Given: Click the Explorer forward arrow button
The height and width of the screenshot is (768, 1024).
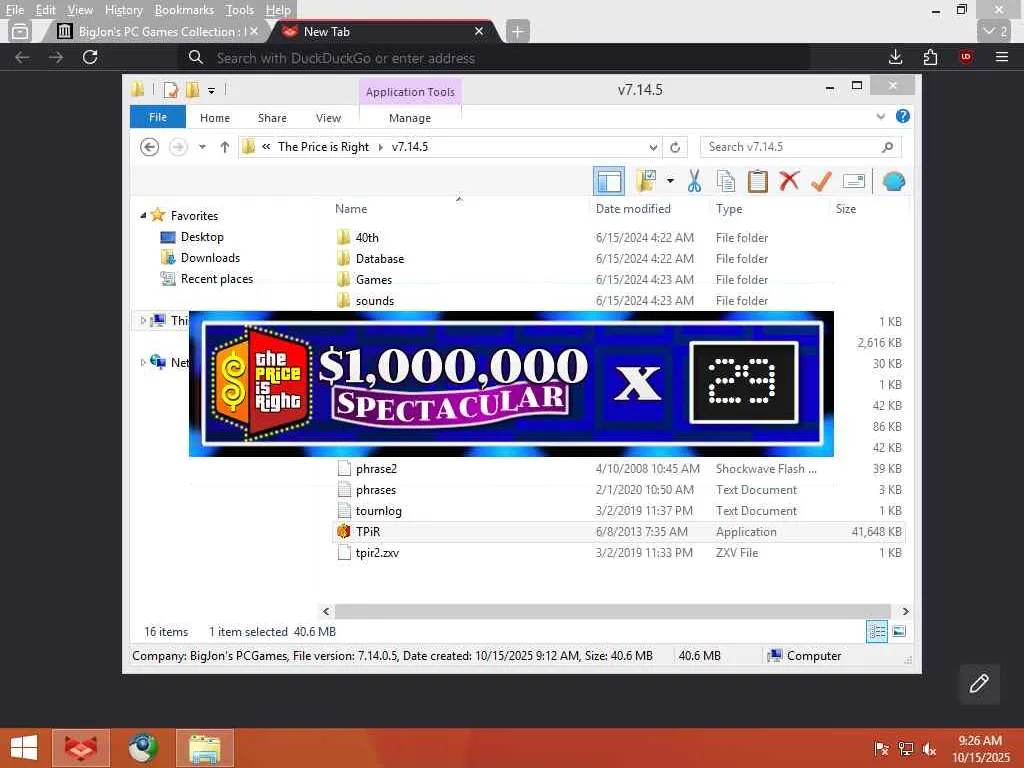Looking at the screenshot, I should coord(178,147).
